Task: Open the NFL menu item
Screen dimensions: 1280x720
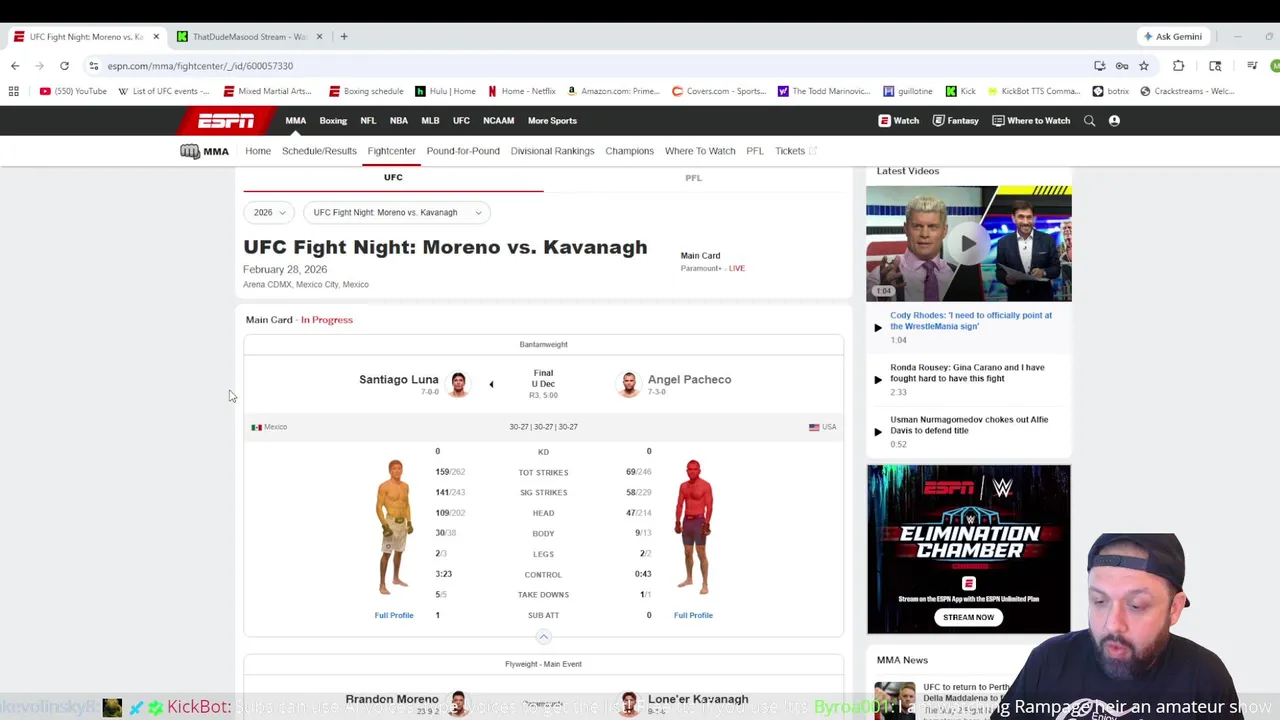Action: pos(368,121)
